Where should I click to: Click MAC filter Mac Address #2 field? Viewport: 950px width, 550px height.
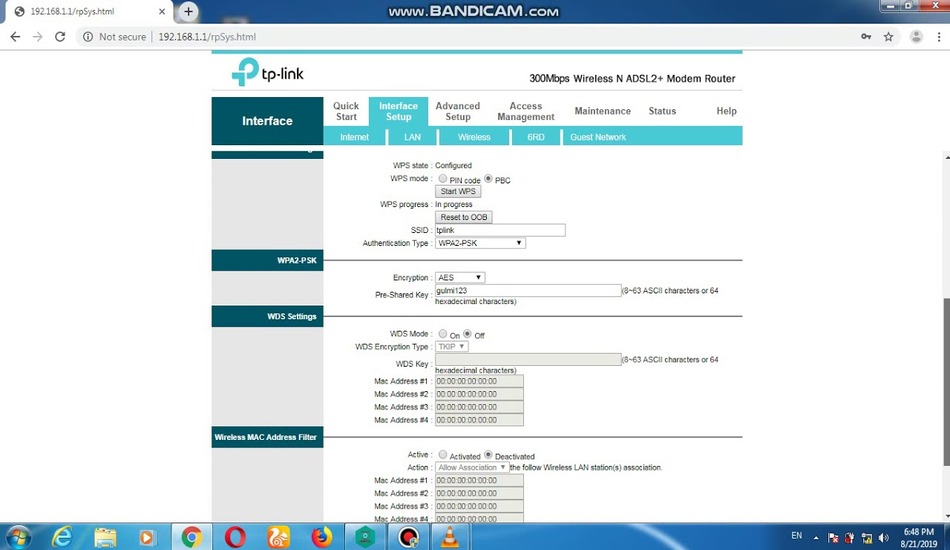479,494
